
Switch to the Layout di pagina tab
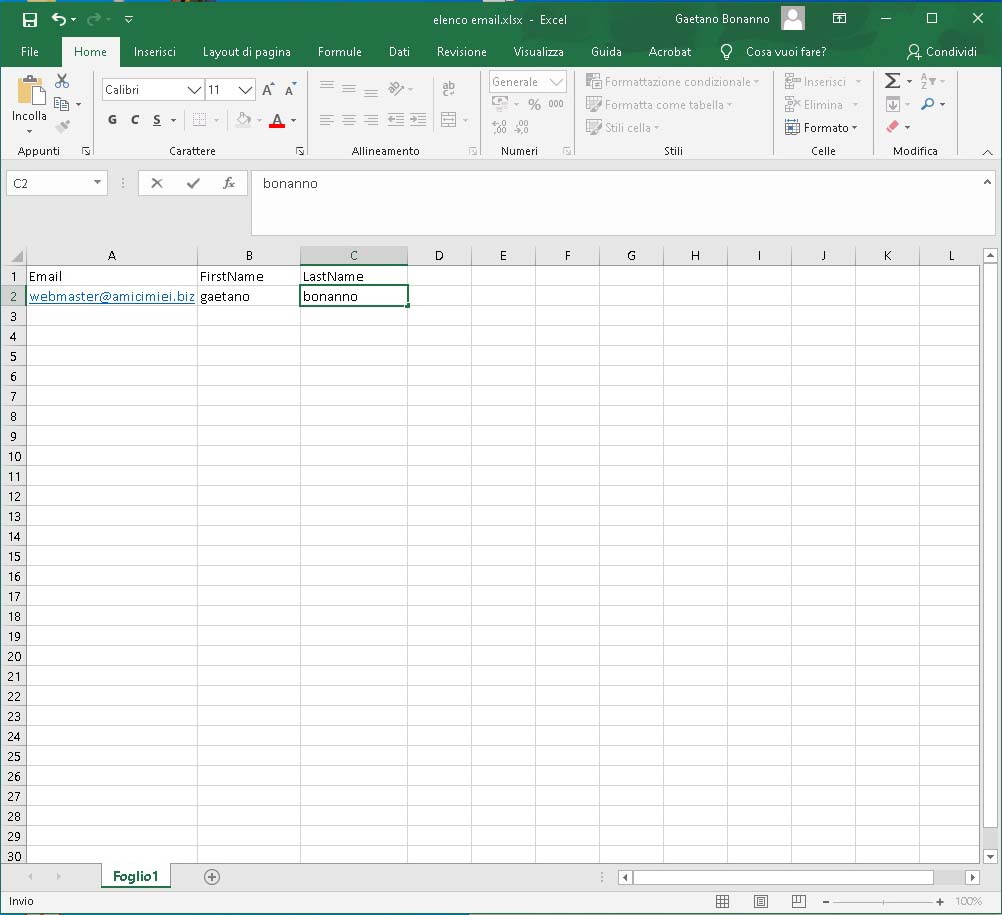[x=247, y=52]
